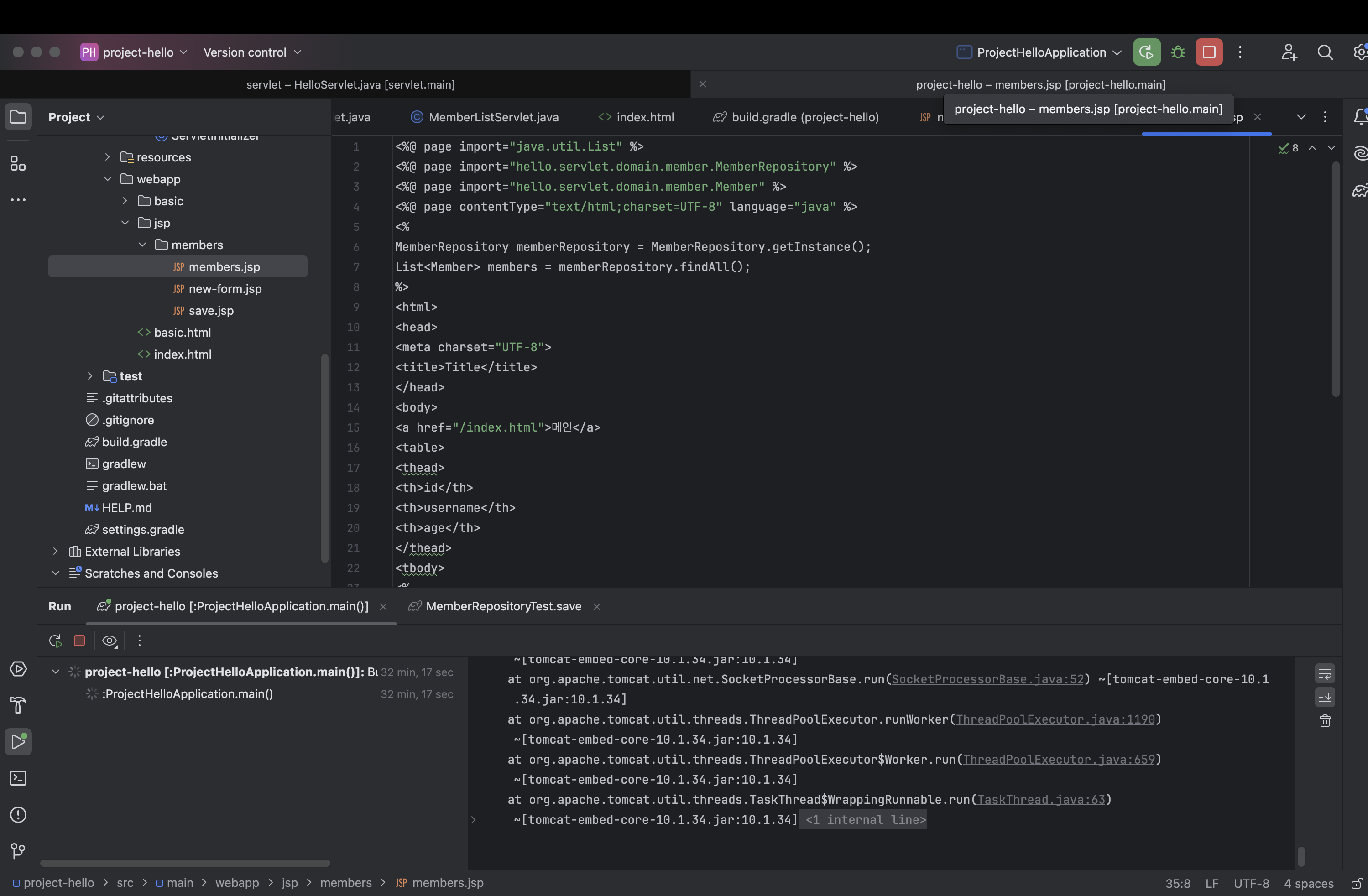
Task: Toggle soft-wrap in the console output
Action: [x=1325, y=673]
